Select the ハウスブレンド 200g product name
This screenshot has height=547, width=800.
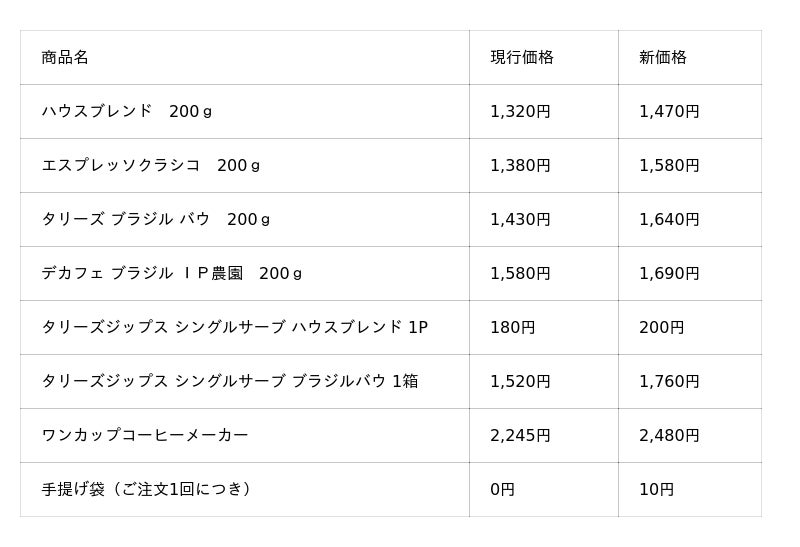127,111
